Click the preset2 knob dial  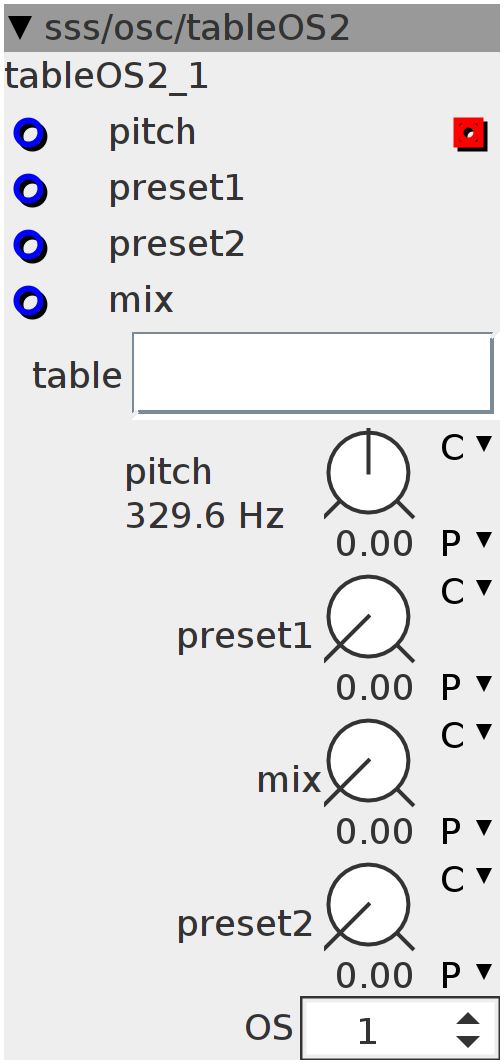coord(369,906)
